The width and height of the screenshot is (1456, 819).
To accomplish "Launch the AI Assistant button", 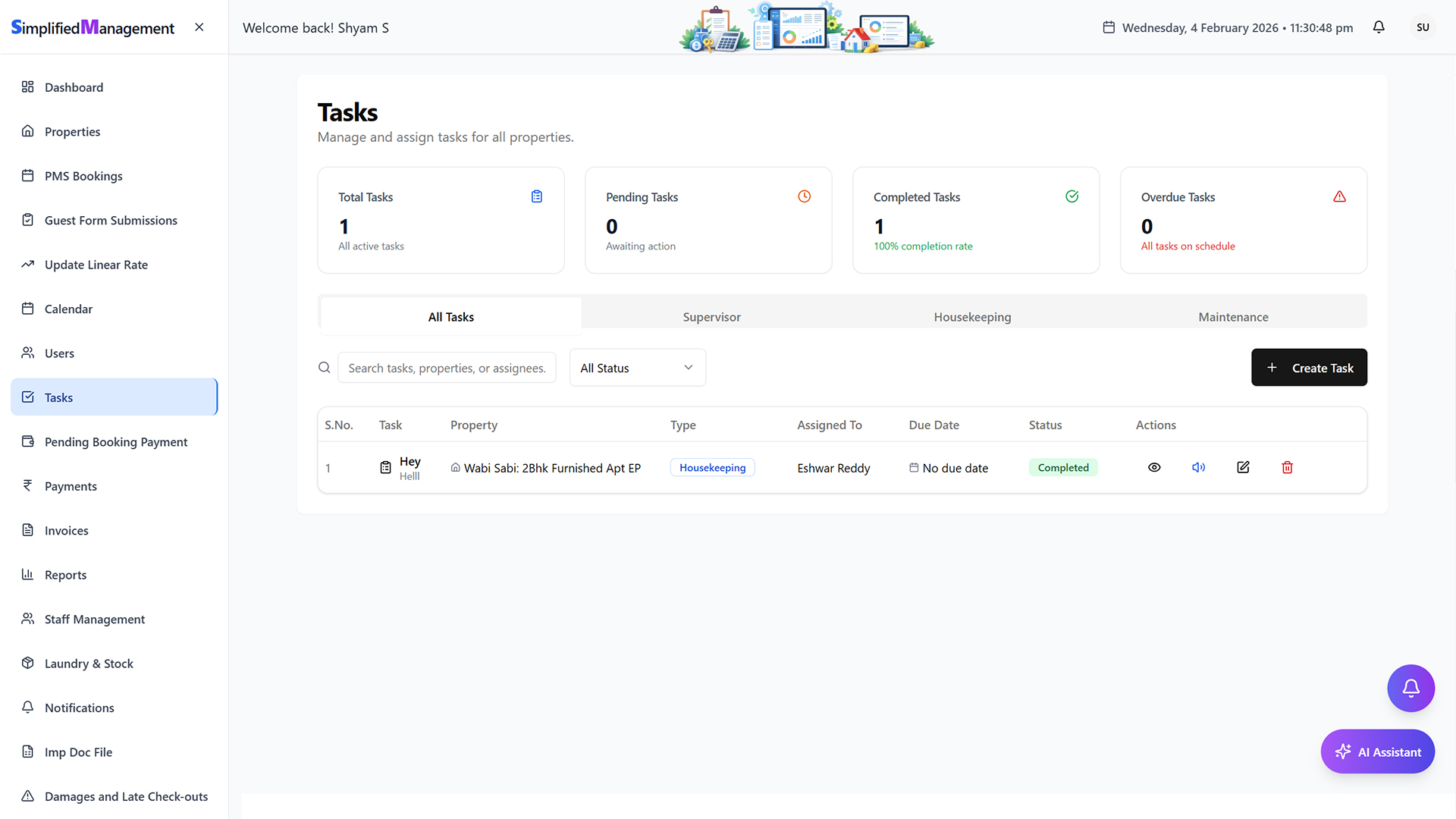I will click(x=1377, y=752).
